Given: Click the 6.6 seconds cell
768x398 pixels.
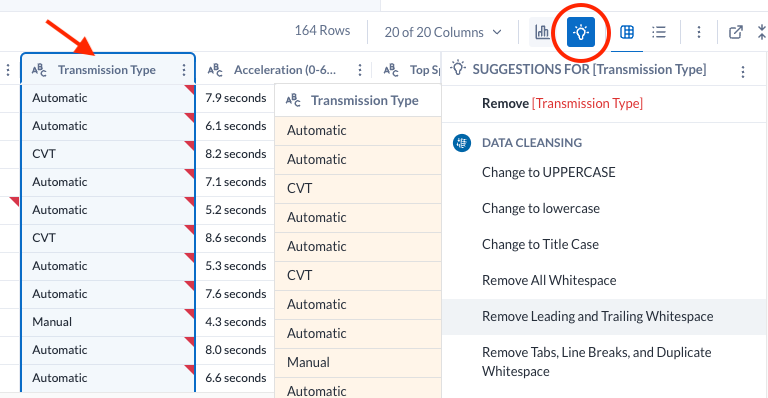Looking at the screenshot, I should 236,378.
